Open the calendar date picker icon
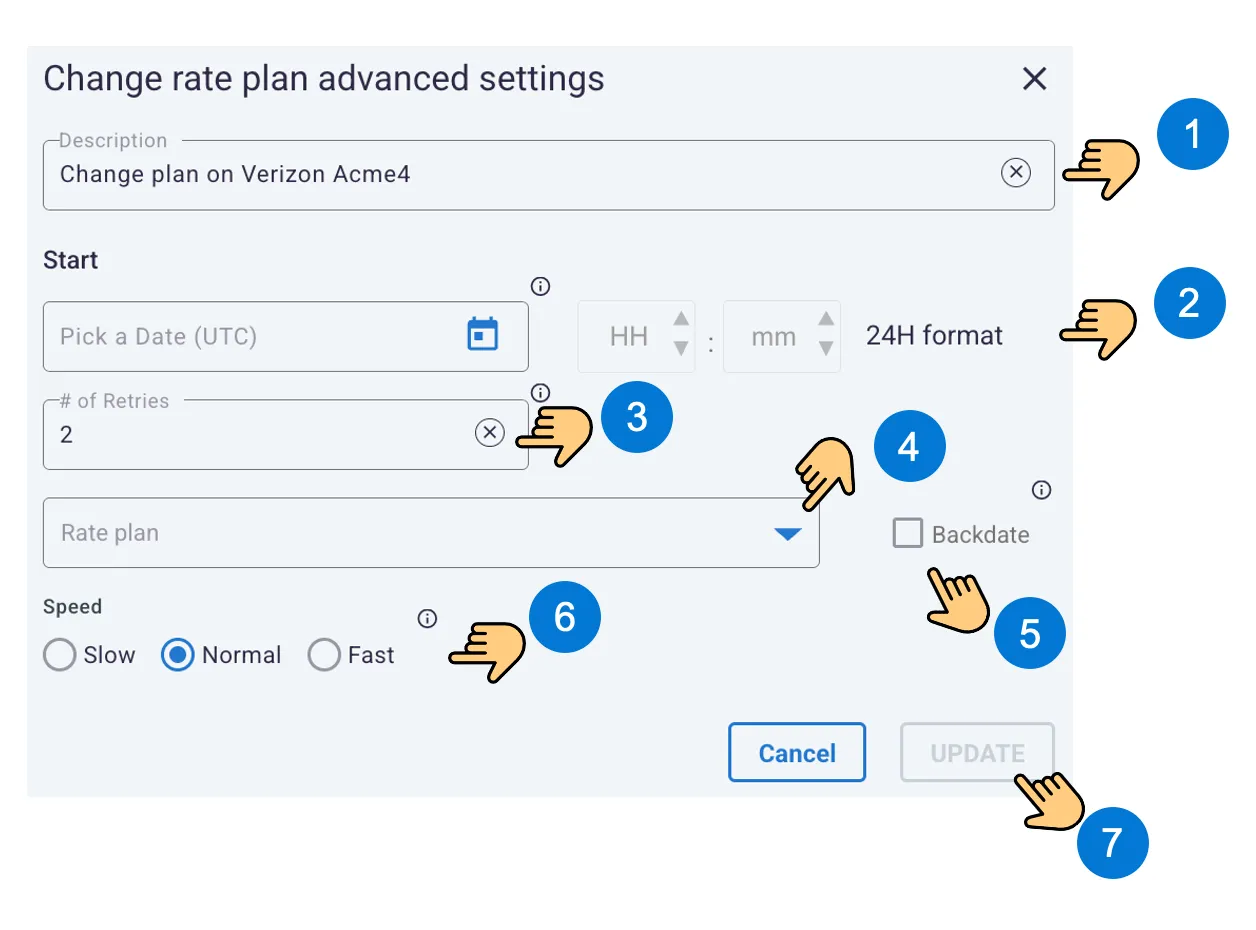Viewport: 1256px width, 930px height. (x=483, y=334)
